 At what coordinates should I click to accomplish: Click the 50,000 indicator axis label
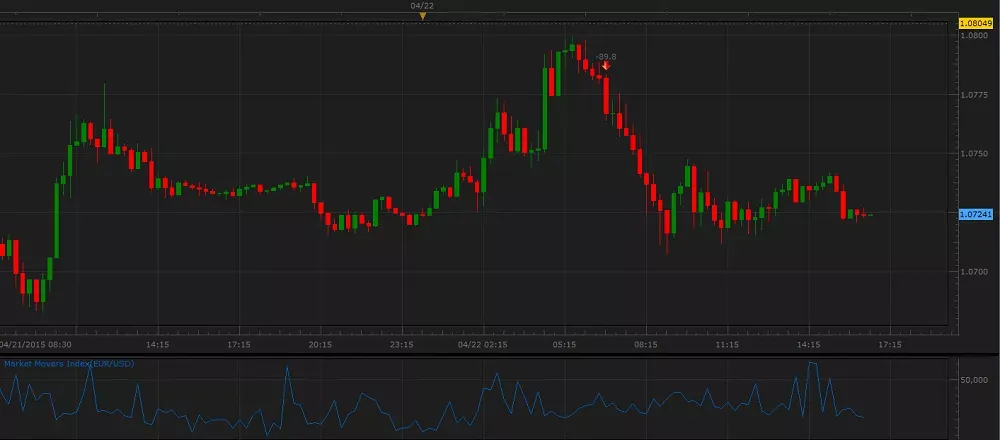tap(973, 380)
